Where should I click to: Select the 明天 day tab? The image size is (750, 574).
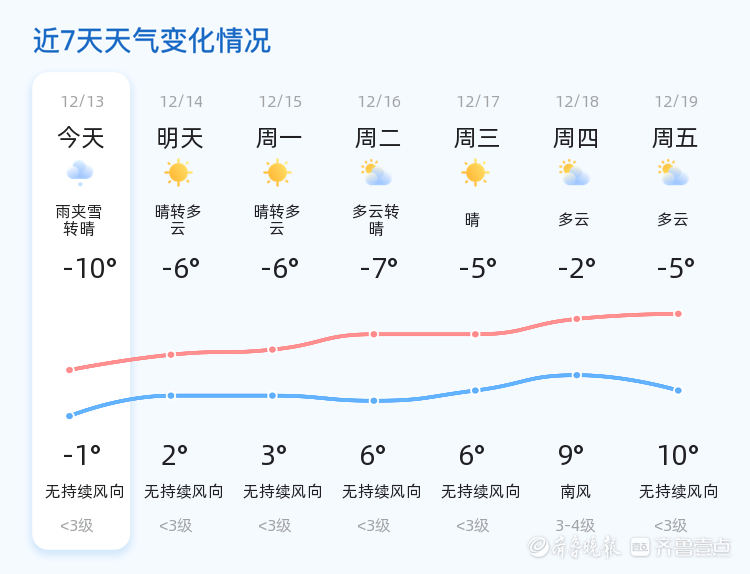180,137
